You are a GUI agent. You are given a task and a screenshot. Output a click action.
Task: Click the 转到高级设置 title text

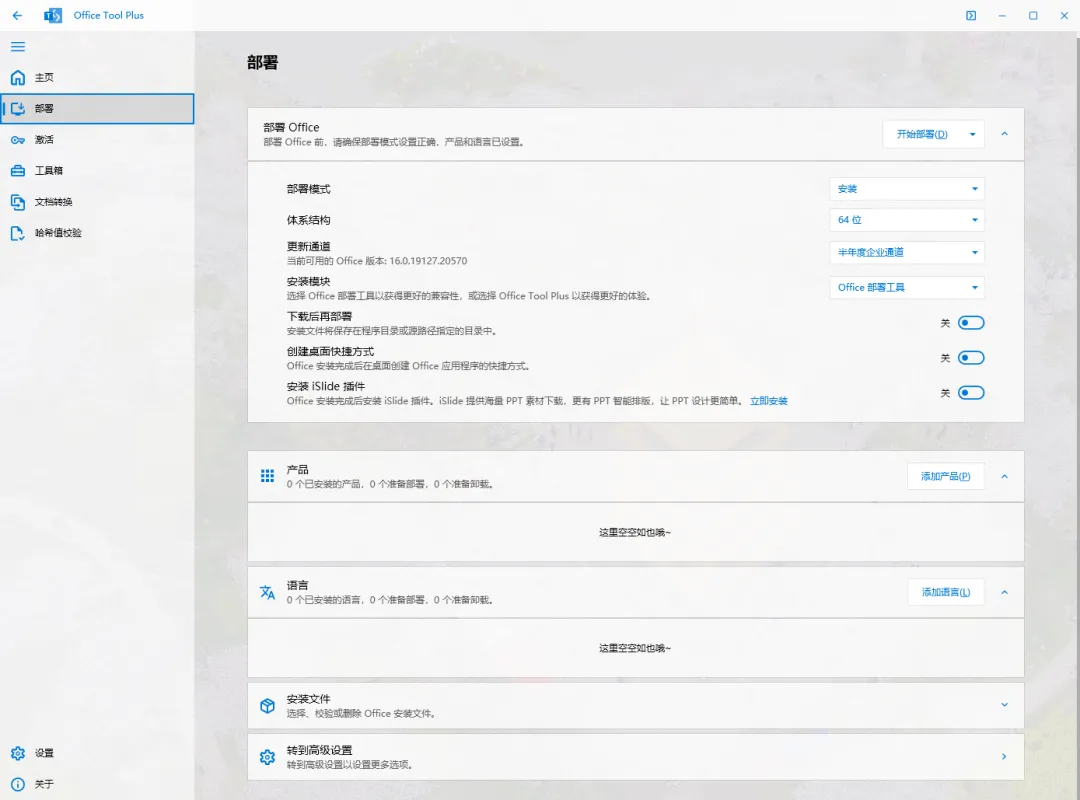click(x=320, y=750)
